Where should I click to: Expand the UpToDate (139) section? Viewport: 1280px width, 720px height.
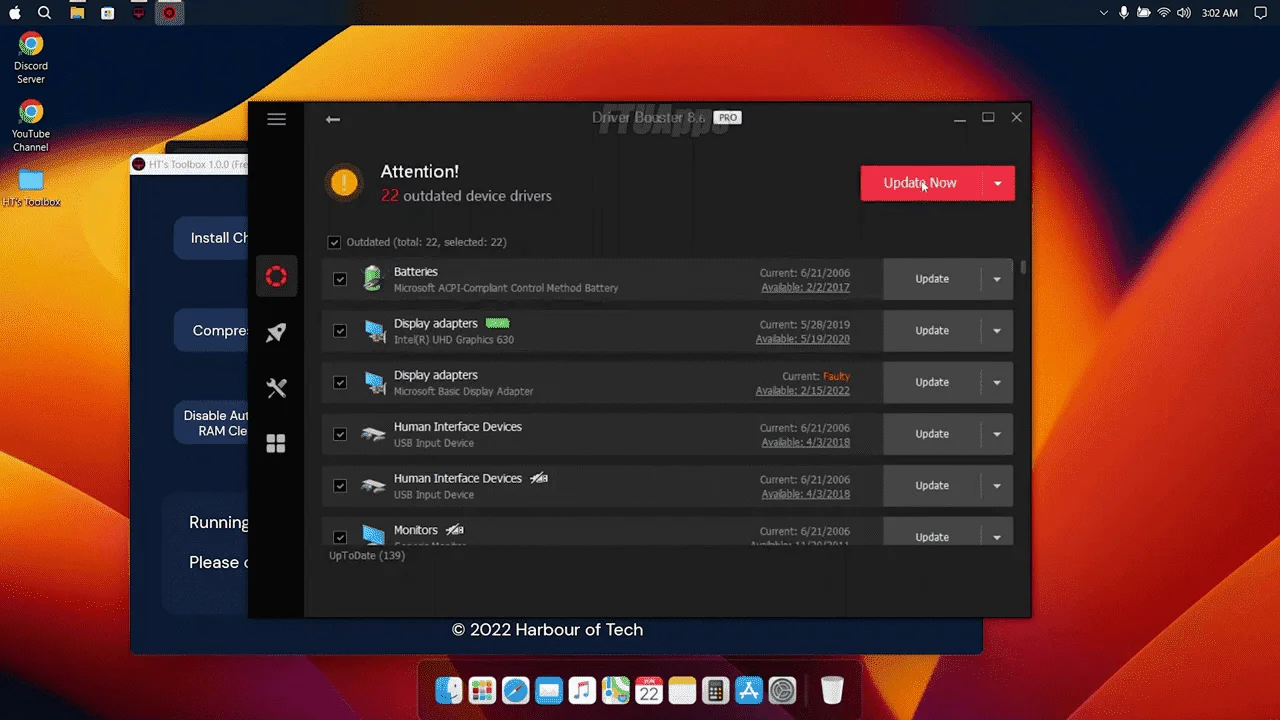(x=367, y=555)
